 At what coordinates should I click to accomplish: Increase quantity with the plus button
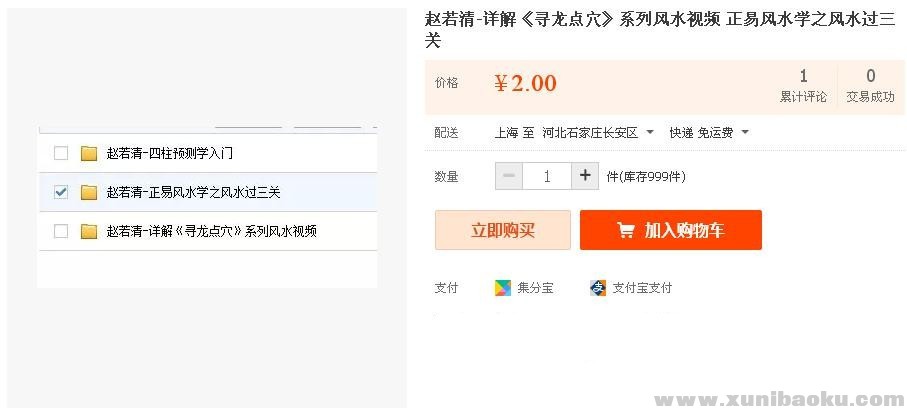586,176
